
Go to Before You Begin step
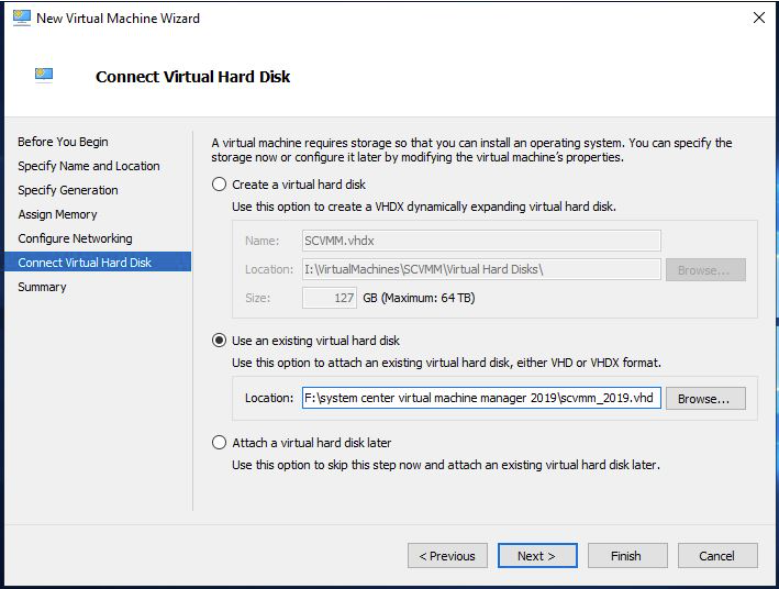pyautogui.click(x=63, y=142)
